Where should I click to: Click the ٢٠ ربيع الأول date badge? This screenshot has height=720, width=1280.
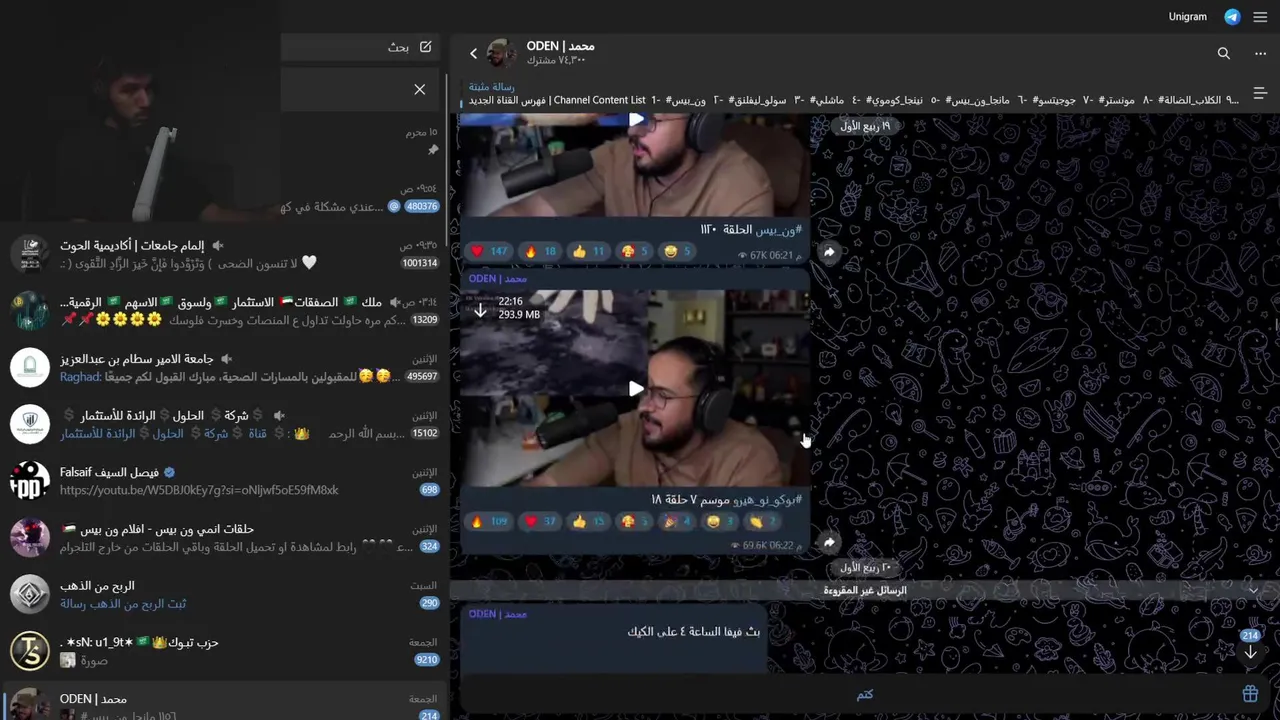(865, 568)
